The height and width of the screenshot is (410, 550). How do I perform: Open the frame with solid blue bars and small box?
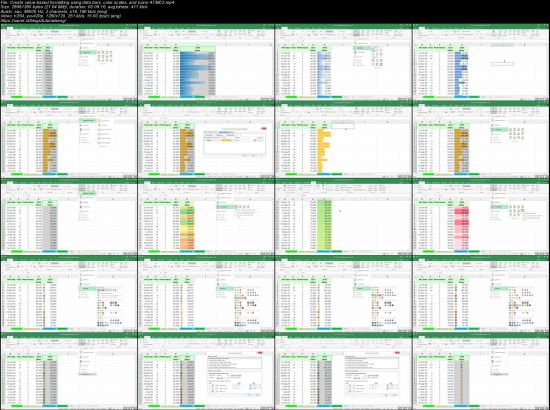[481, 62]
